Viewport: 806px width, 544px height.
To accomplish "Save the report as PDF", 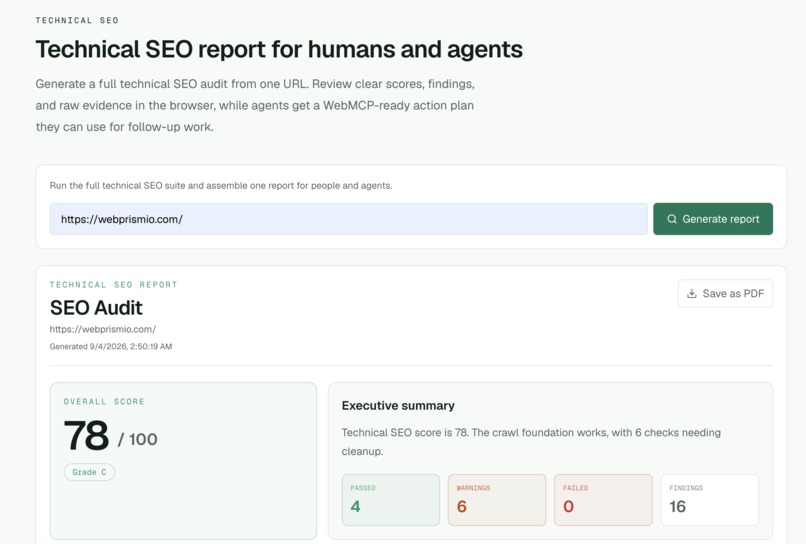I will [725, 294].
